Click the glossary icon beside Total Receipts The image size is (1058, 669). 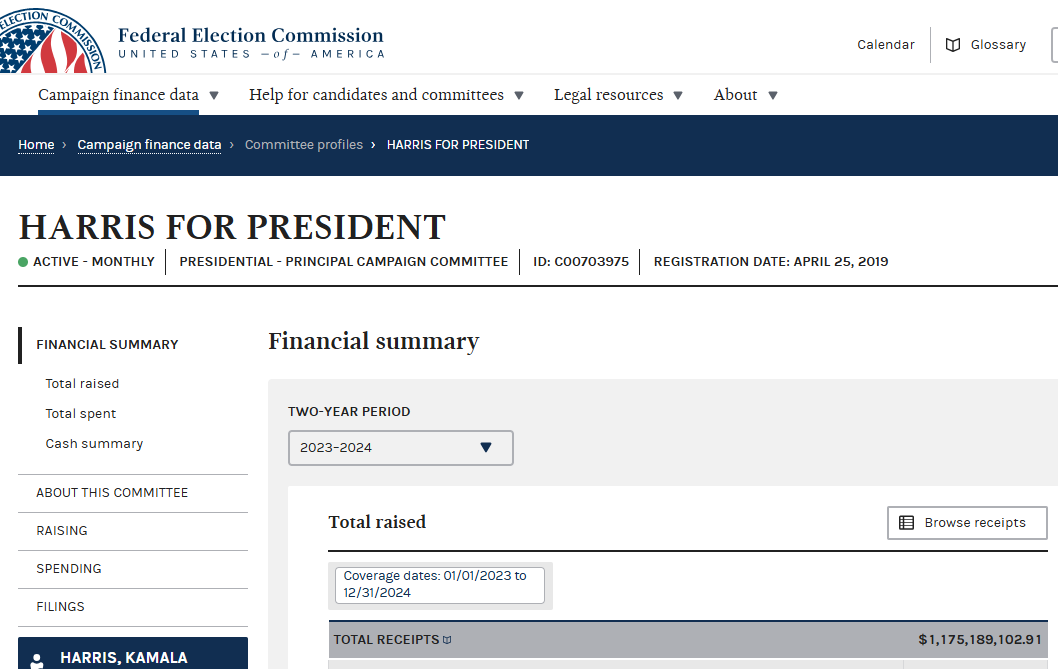(x=447, y=640)
